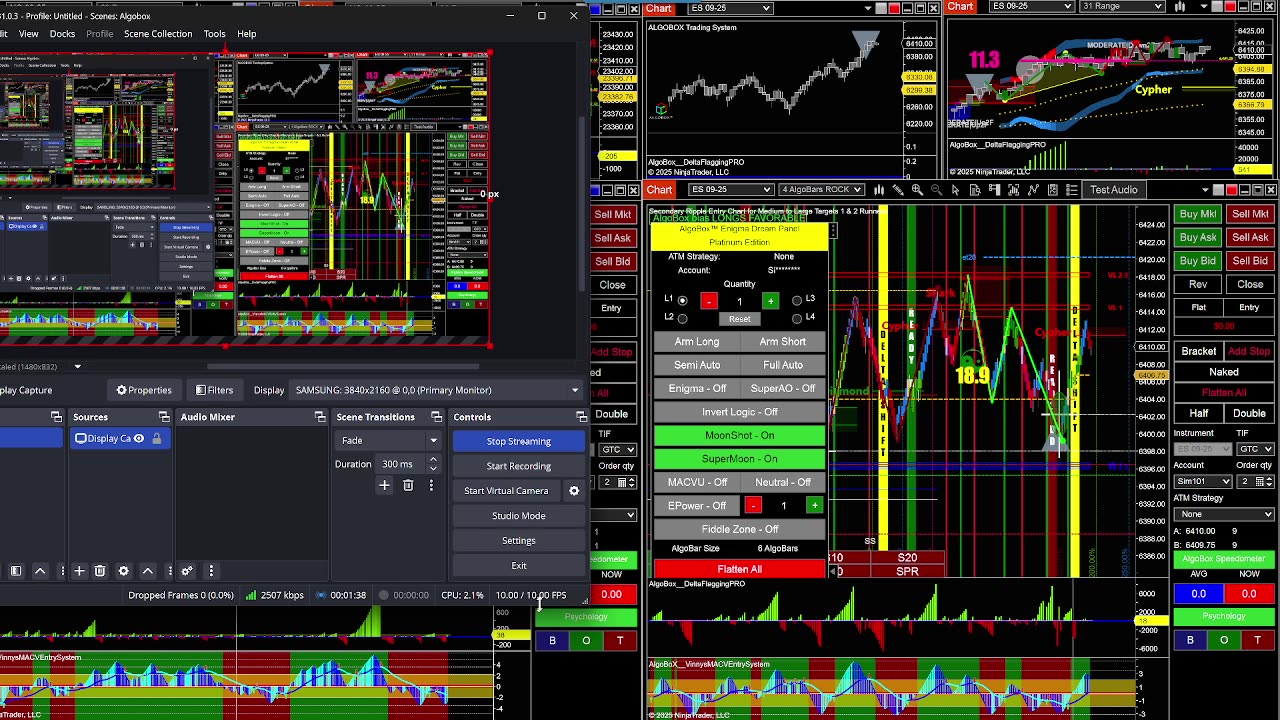1280x720 pixels.
Task: Open the 31 Range interval dropdown
Action: click(x=1121, y=6)
